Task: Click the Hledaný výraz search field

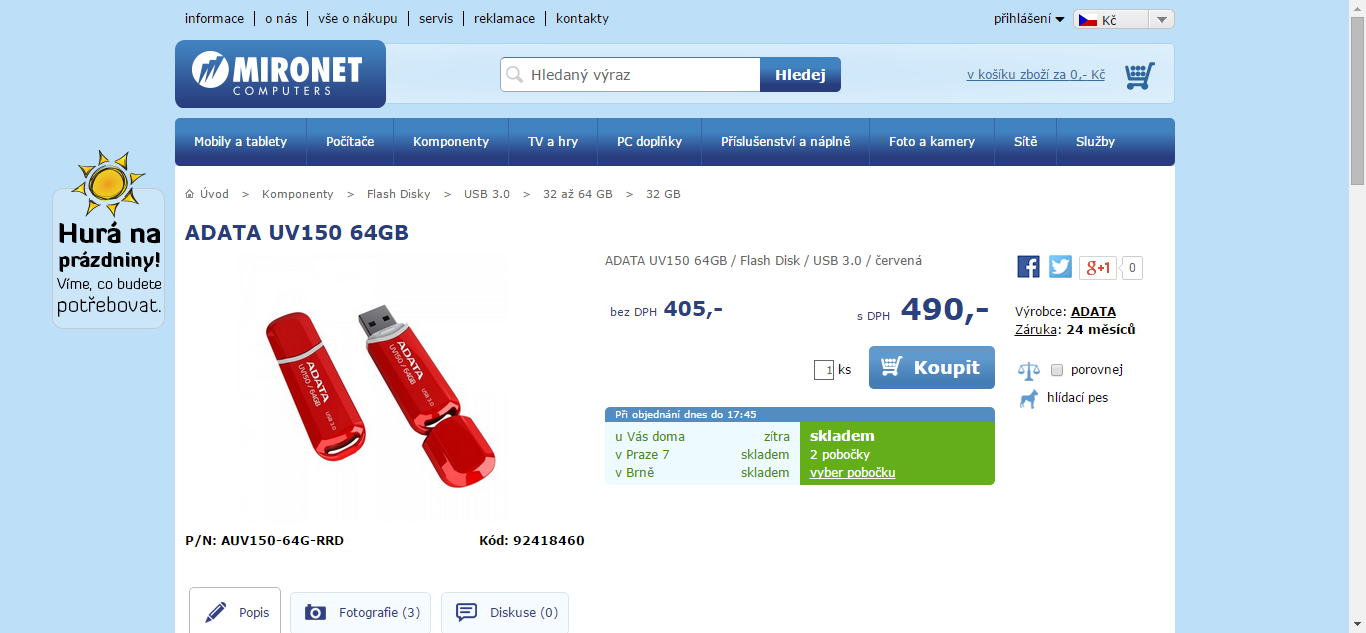Action: [631, 75]
